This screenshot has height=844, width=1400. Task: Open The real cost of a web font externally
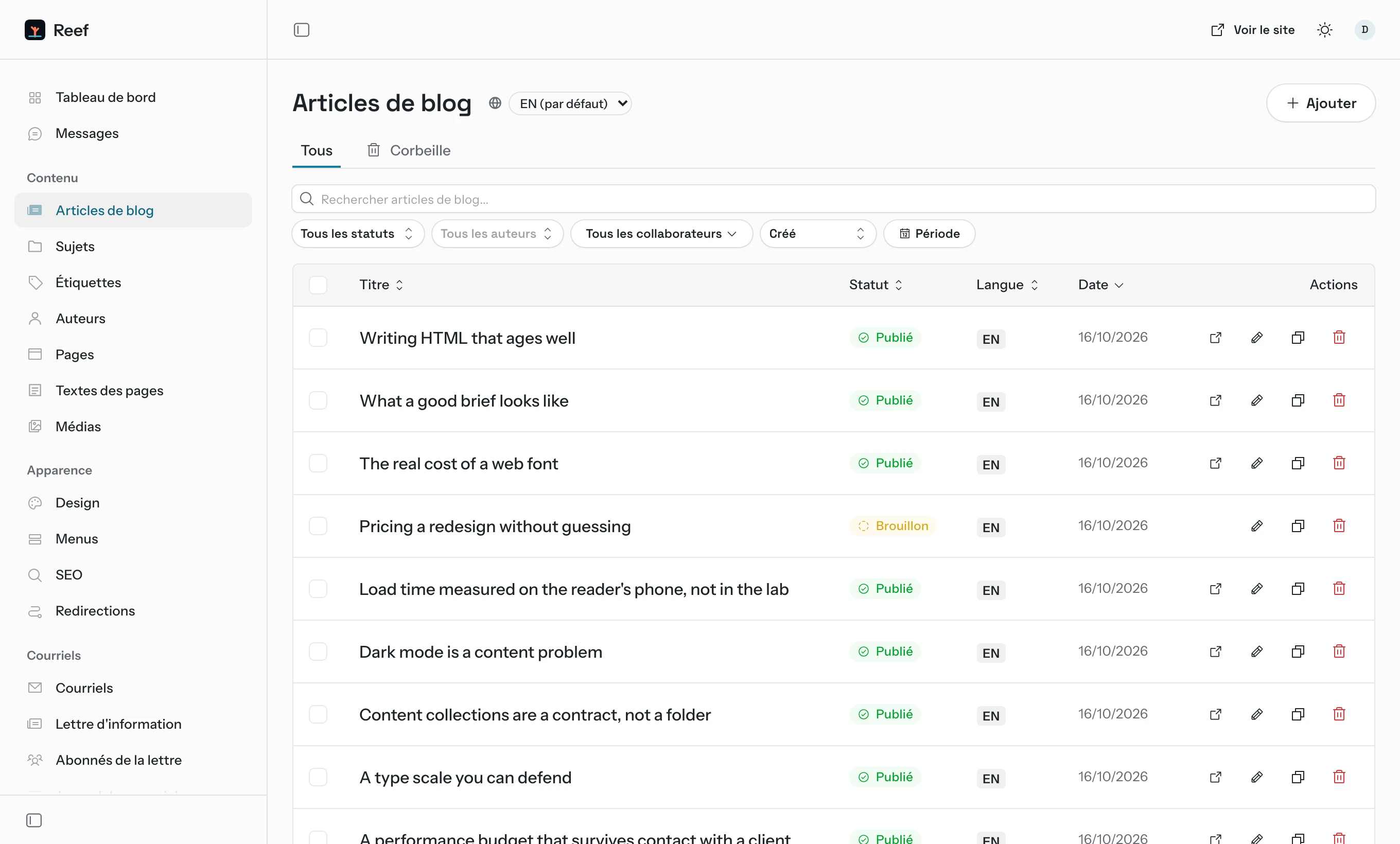click(1215, 463)
